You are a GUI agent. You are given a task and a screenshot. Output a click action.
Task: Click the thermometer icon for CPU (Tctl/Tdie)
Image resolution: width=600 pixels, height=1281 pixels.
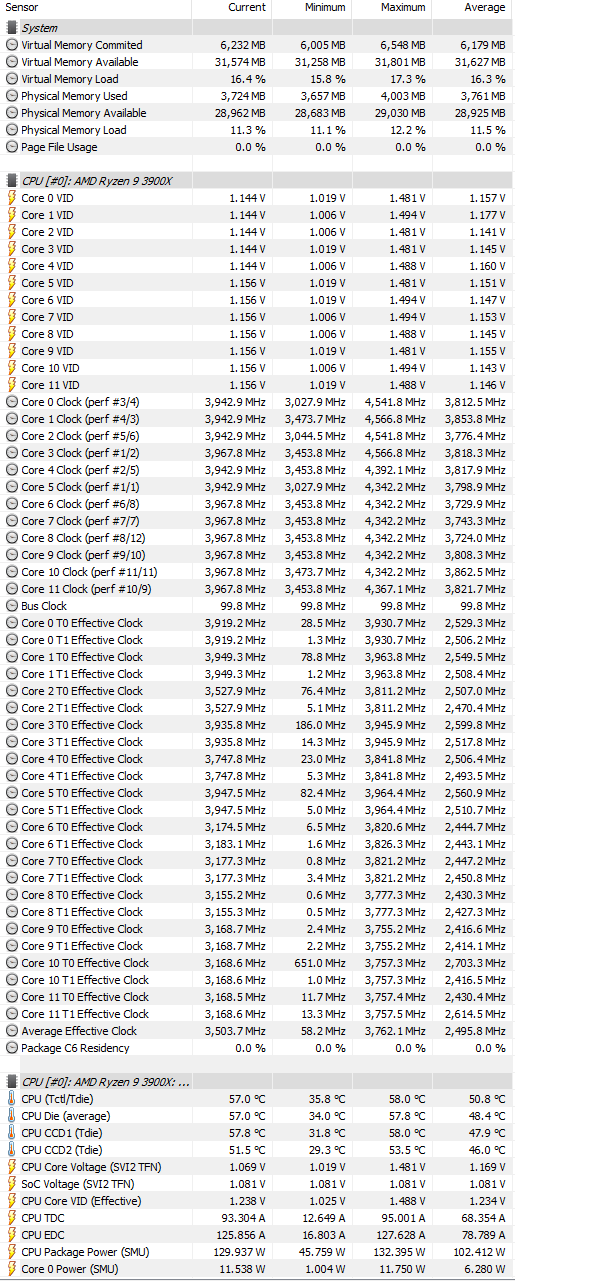(12, 1099)
